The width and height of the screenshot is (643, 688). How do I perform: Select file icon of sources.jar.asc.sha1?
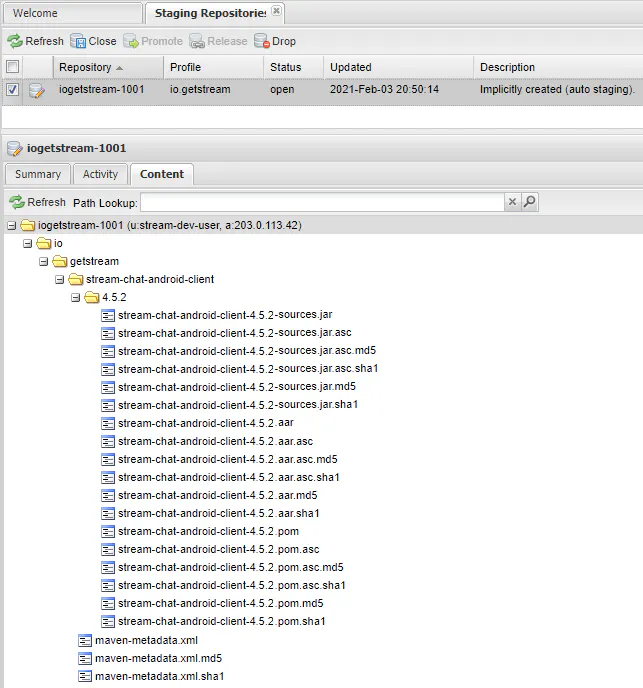(108, 370)
